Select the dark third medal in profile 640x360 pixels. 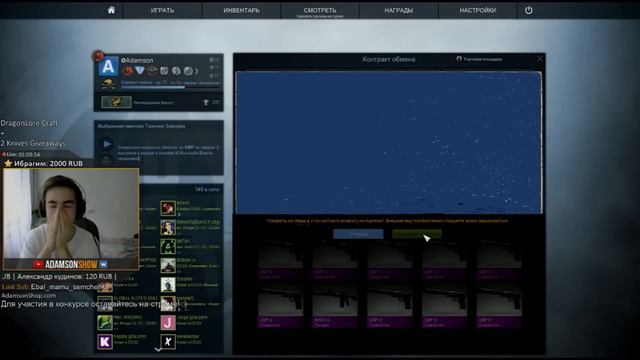[x=152, y=71]
